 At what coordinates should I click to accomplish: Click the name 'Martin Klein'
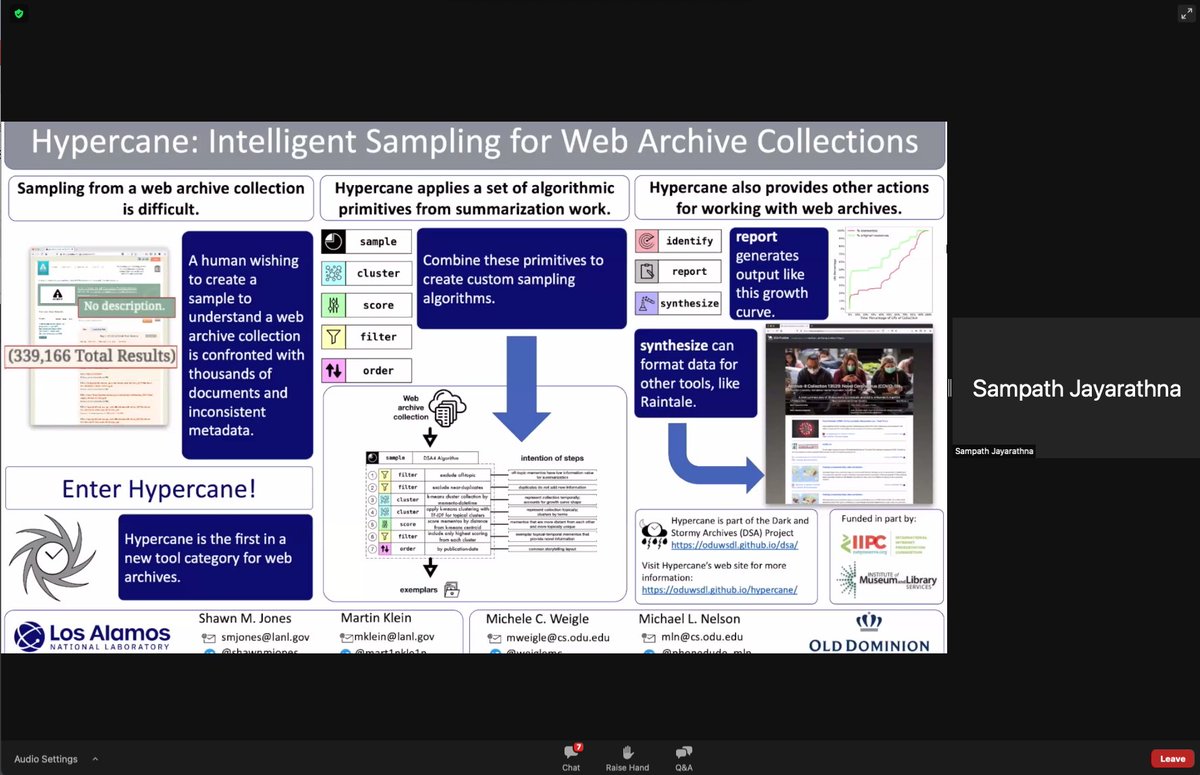click(376, 619)
